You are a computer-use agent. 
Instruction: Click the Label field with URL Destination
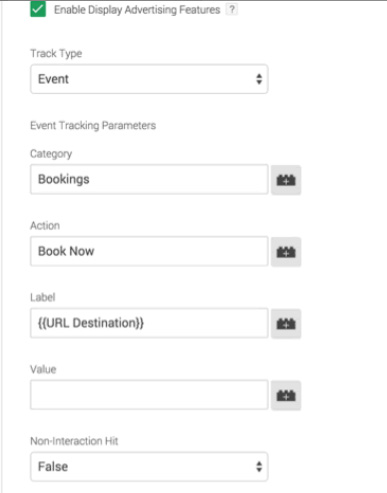[149, 323]
